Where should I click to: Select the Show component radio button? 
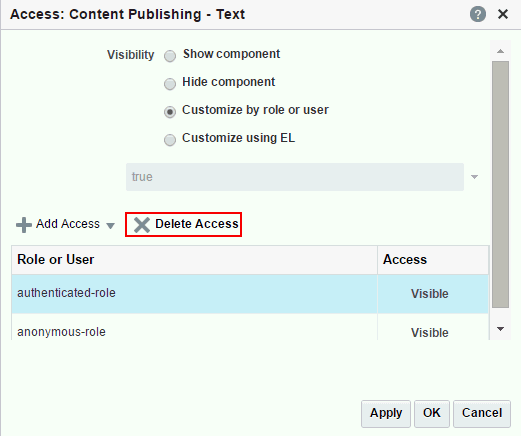pyautogui.click(x=170, y=56)
